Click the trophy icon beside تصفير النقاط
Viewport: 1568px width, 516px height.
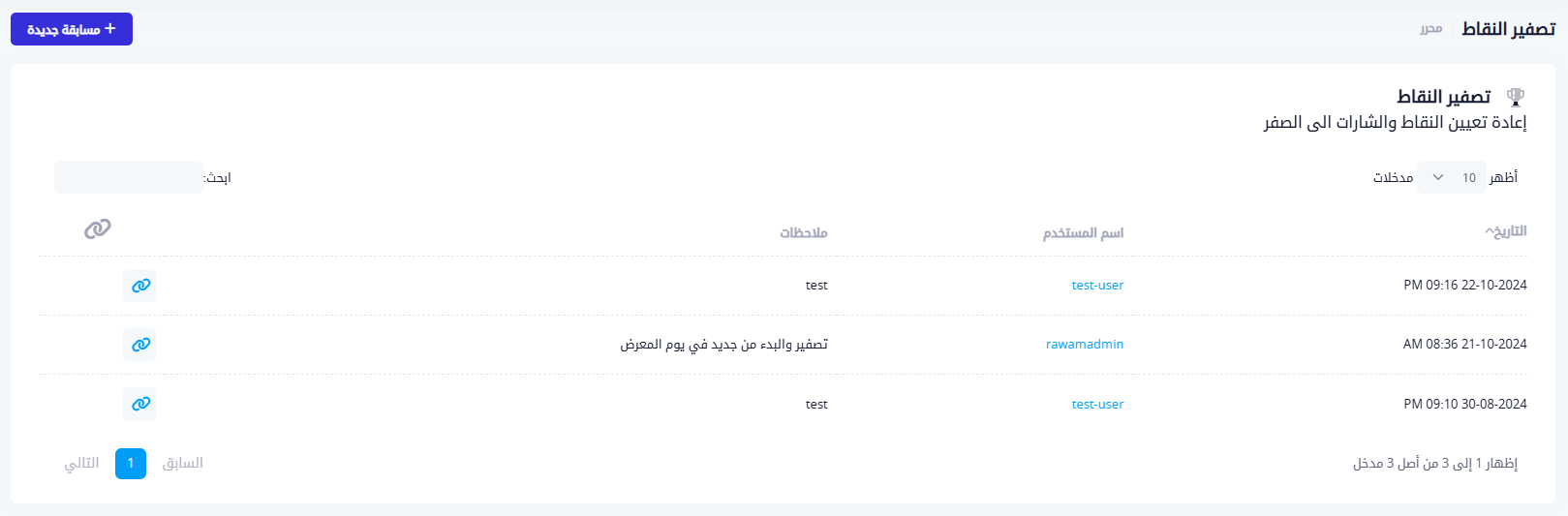pyautogui.click(x=1516, y=97)
